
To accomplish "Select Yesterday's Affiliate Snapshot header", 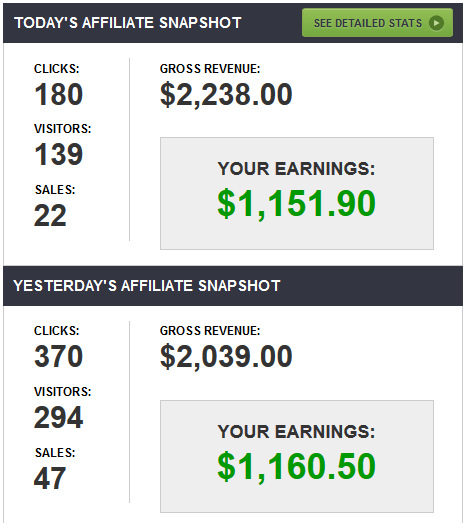I will point(147,286).
